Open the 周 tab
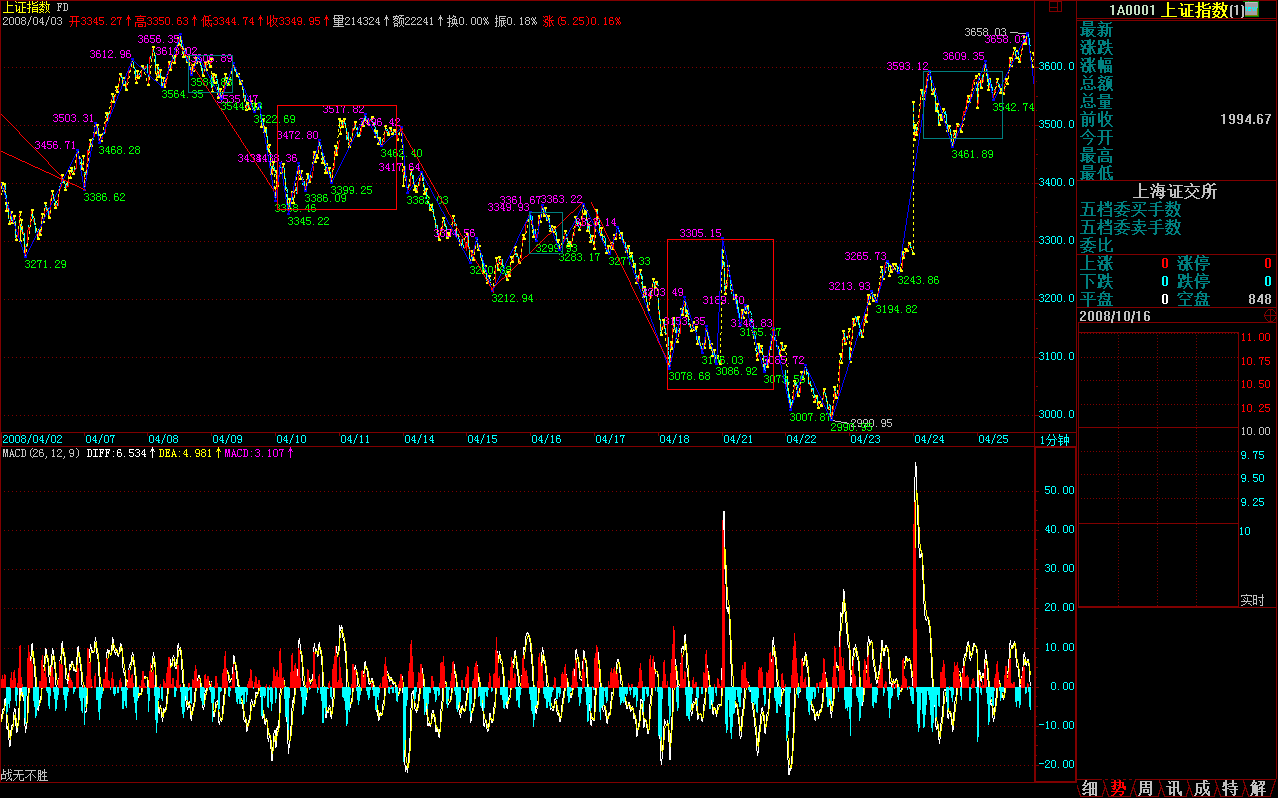The image size is (1278, 798). (x=1146, y=788)
